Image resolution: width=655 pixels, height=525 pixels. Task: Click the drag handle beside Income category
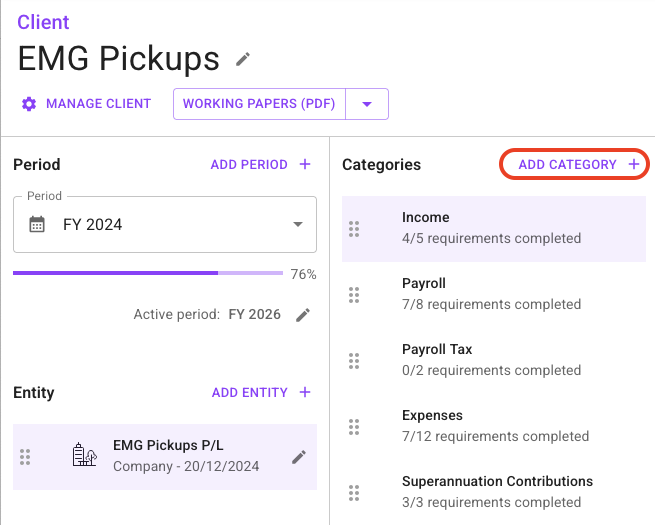pos(353,229)
